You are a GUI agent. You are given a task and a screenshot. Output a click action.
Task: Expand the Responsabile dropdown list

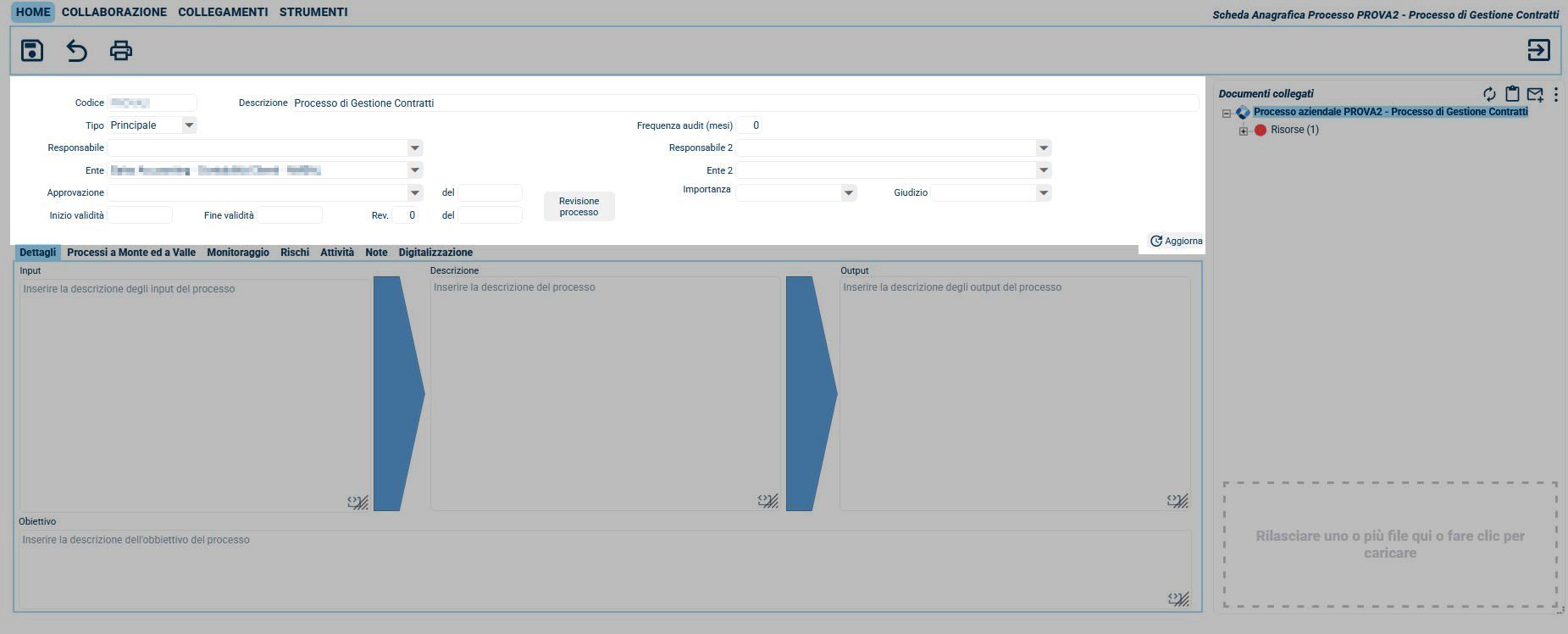coord(414,148)
